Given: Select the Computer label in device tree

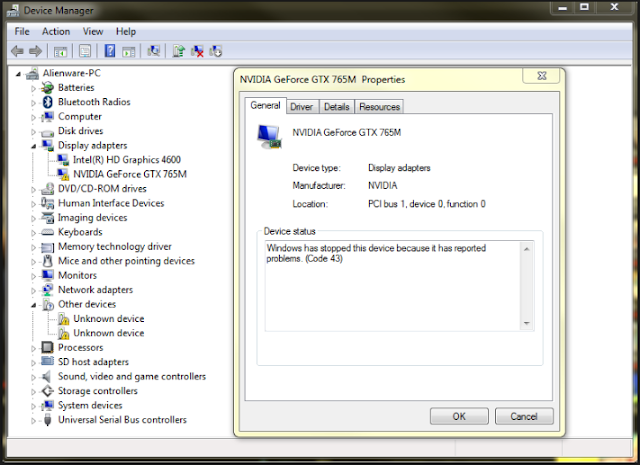Looking at the screenshot, I should [80, 117].
